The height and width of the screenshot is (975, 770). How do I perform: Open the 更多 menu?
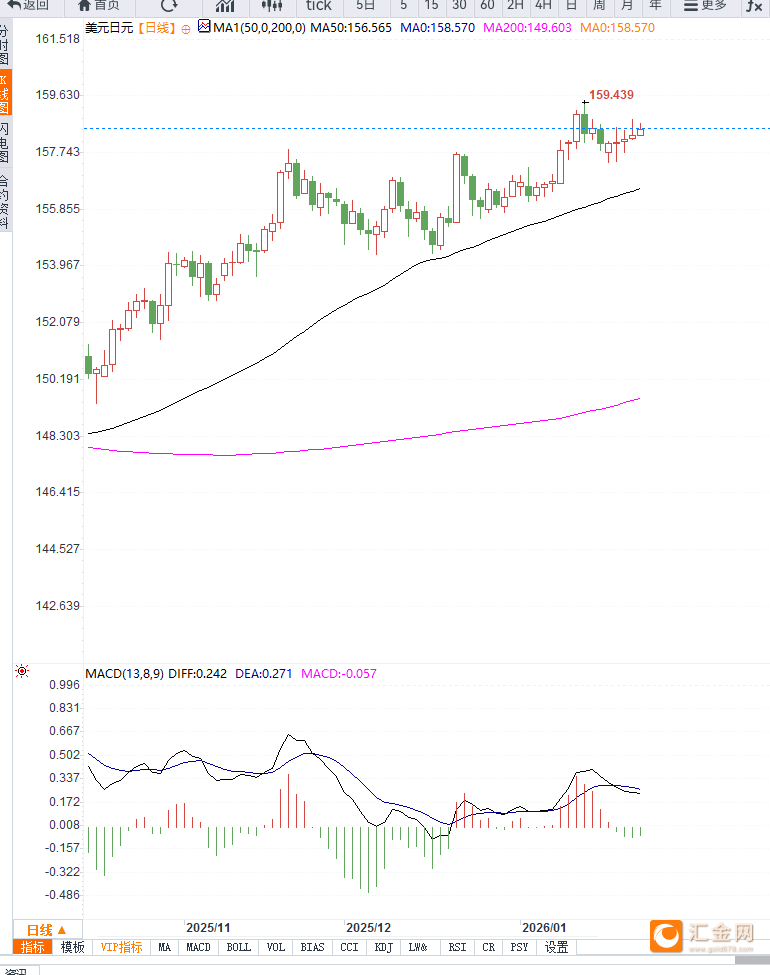(x=705, y=5)
